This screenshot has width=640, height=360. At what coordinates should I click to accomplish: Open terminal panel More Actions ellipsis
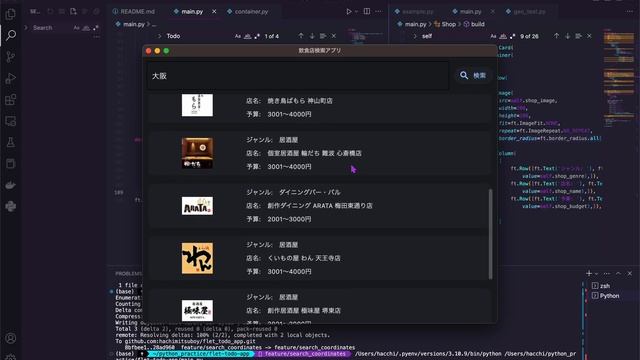coord(607,273)
